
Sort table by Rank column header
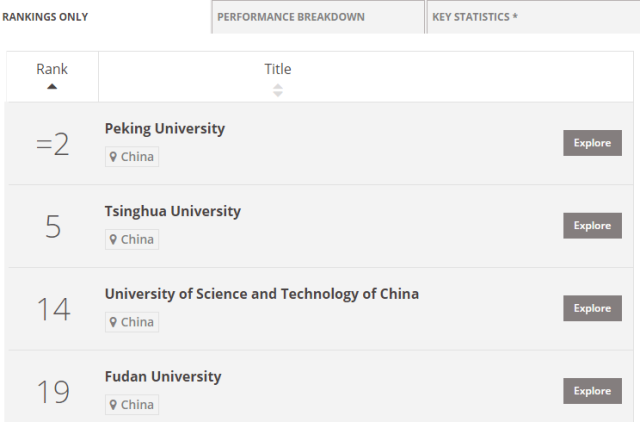coord(52,69)
